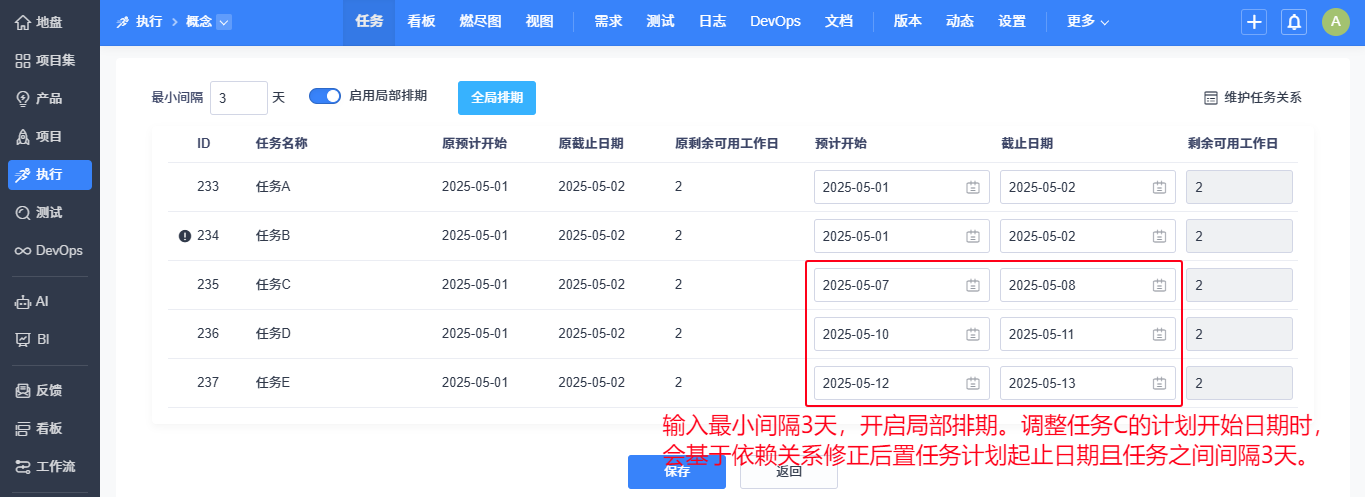Open calendar for 任务E 预计开始
This screenshot has height=497, width=1365.
pos(973,383)
